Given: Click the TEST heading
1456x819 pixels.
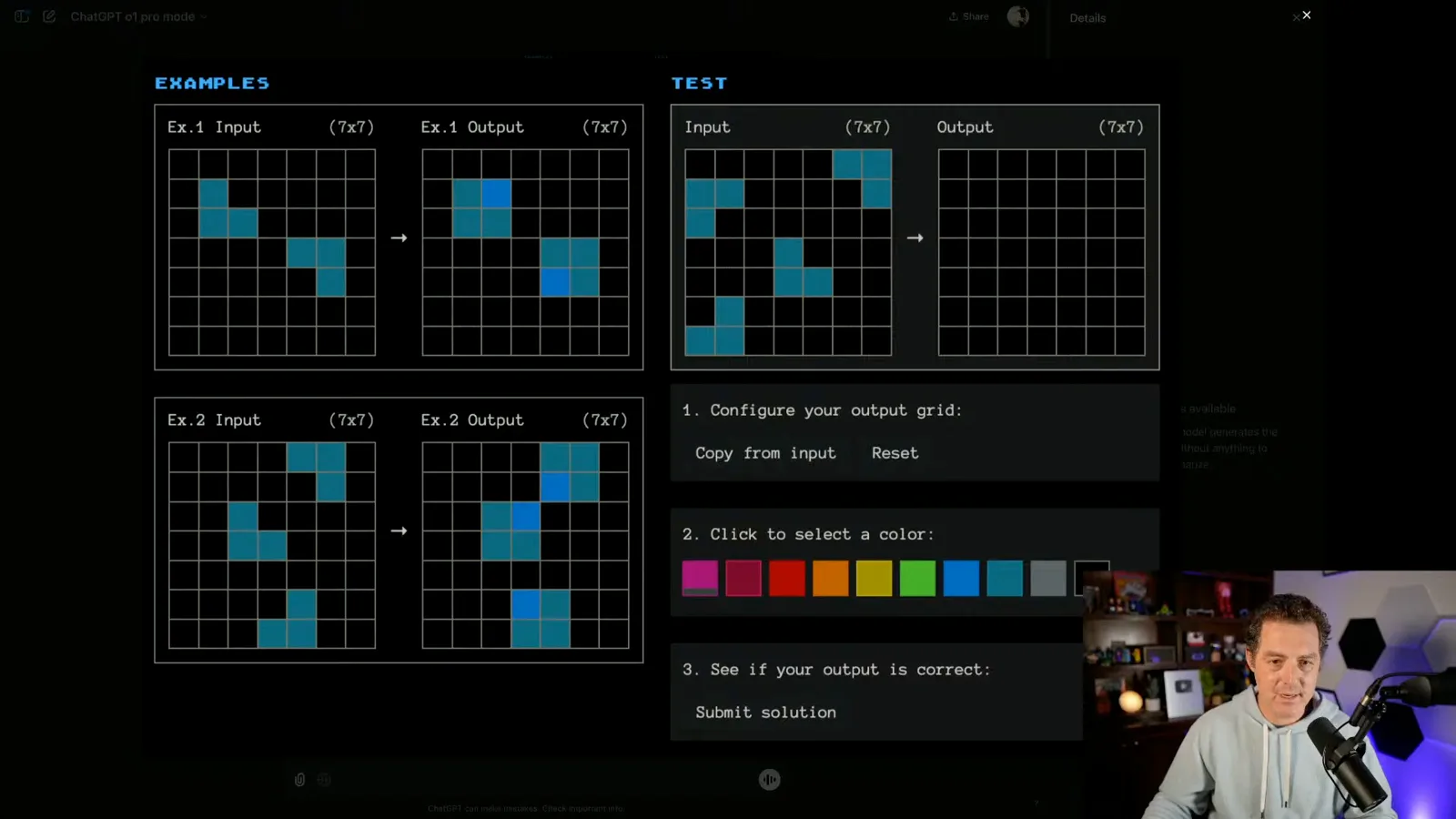Looking at the screenshot, I should point(700,83).
